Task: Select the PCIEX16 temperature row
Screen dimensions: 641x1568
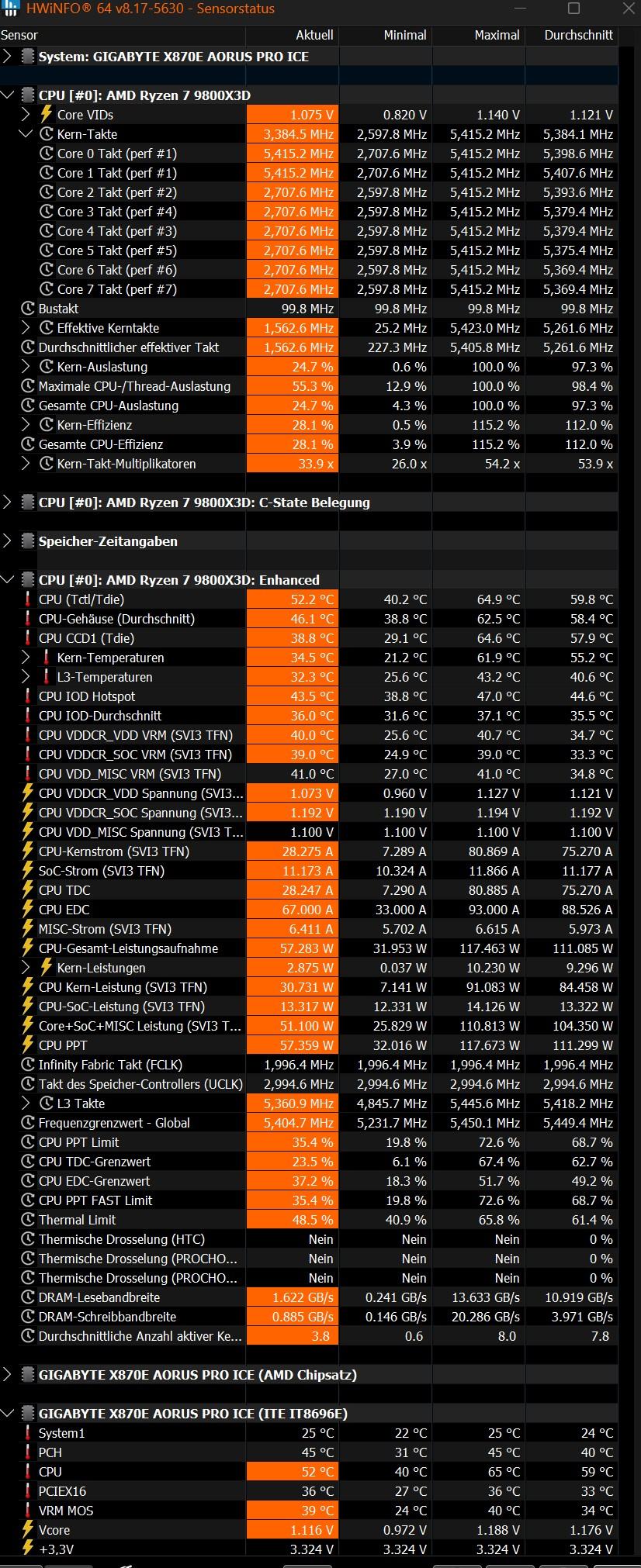Action: point(309,1490)
